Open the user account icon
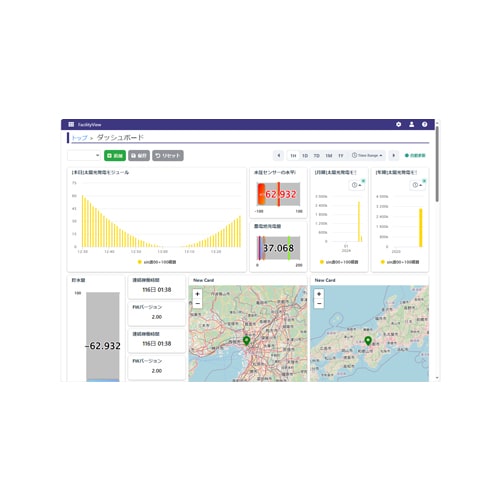This screenshot has height=500, width=500. click(412, 124)
